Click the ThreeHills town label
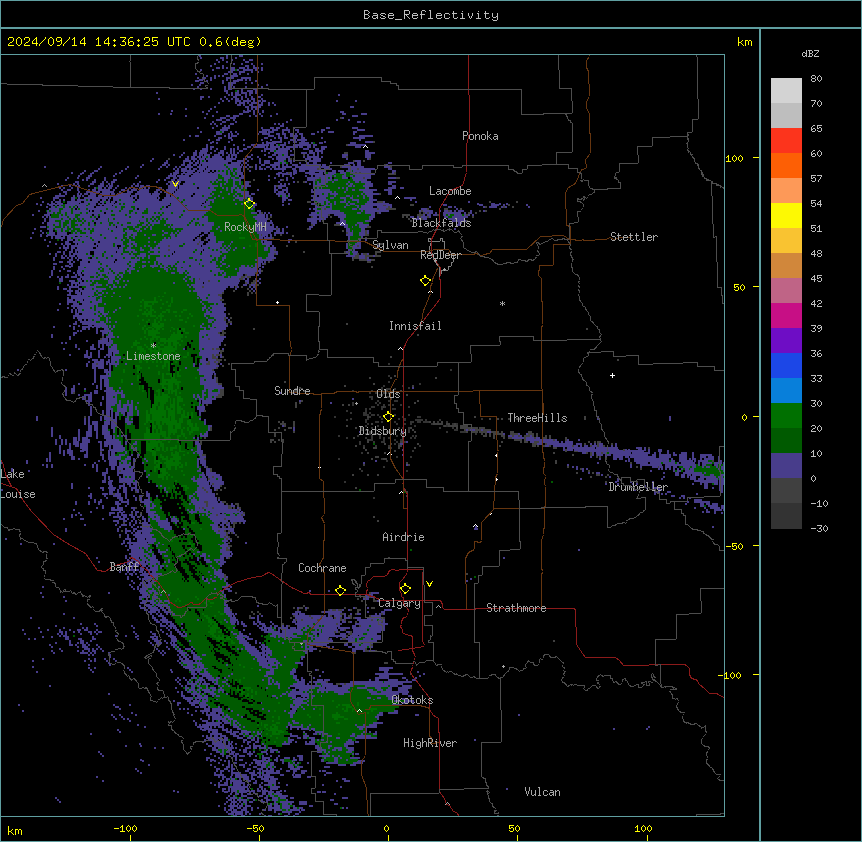 click(x=537, y=418)
